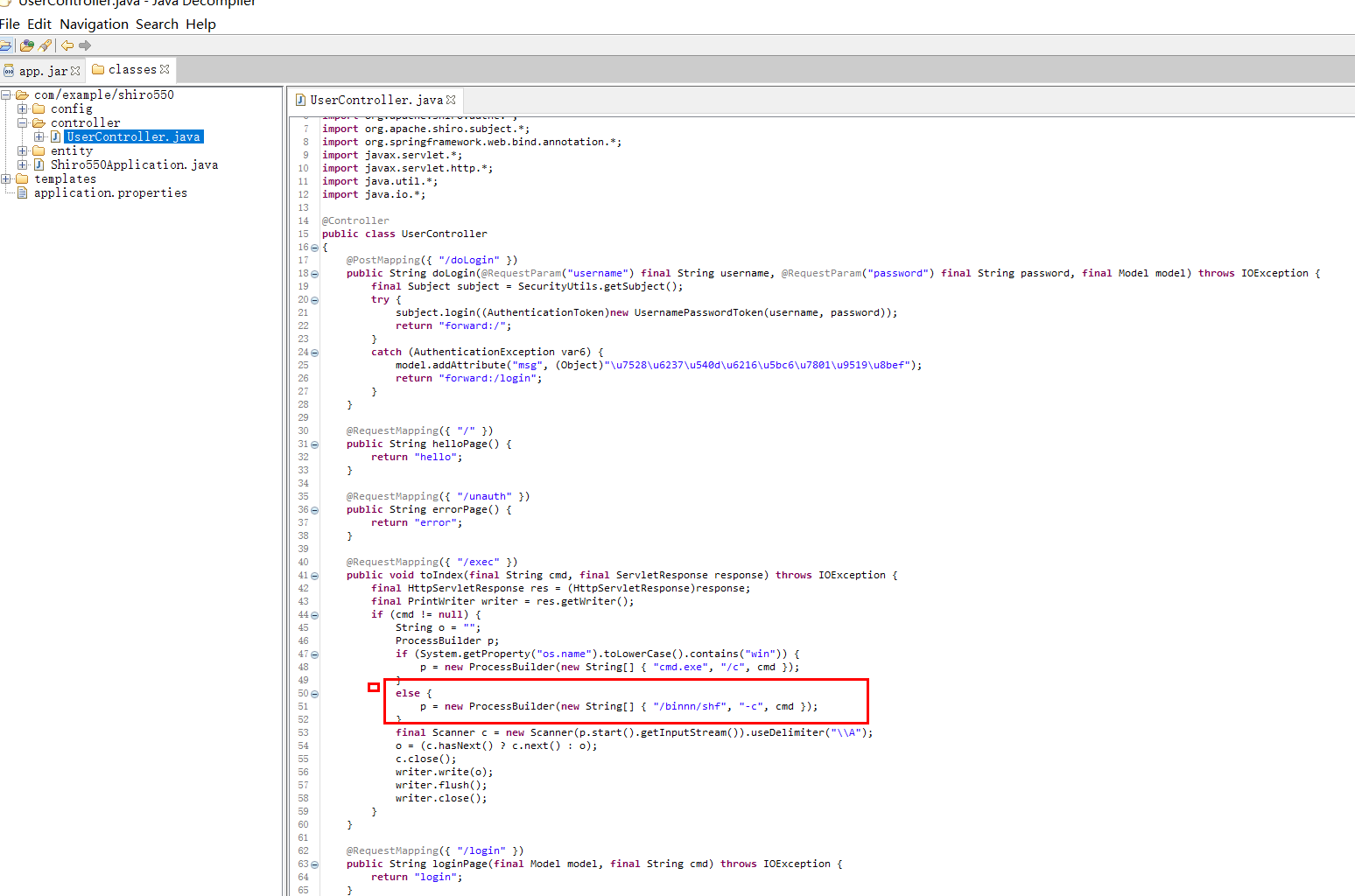
Task: Select com/example/shiro550 in the tree
Action: click(x=104, y=94)
